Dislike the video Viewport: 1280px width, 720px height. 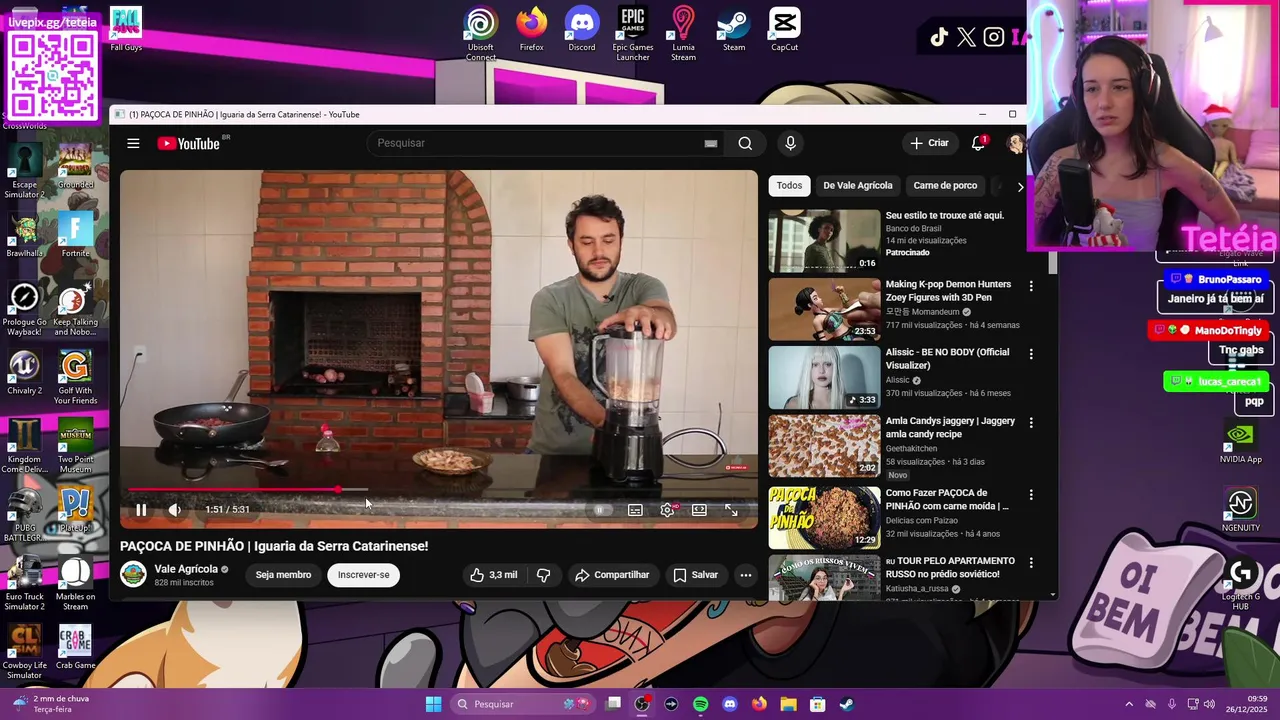coord(544,575)
